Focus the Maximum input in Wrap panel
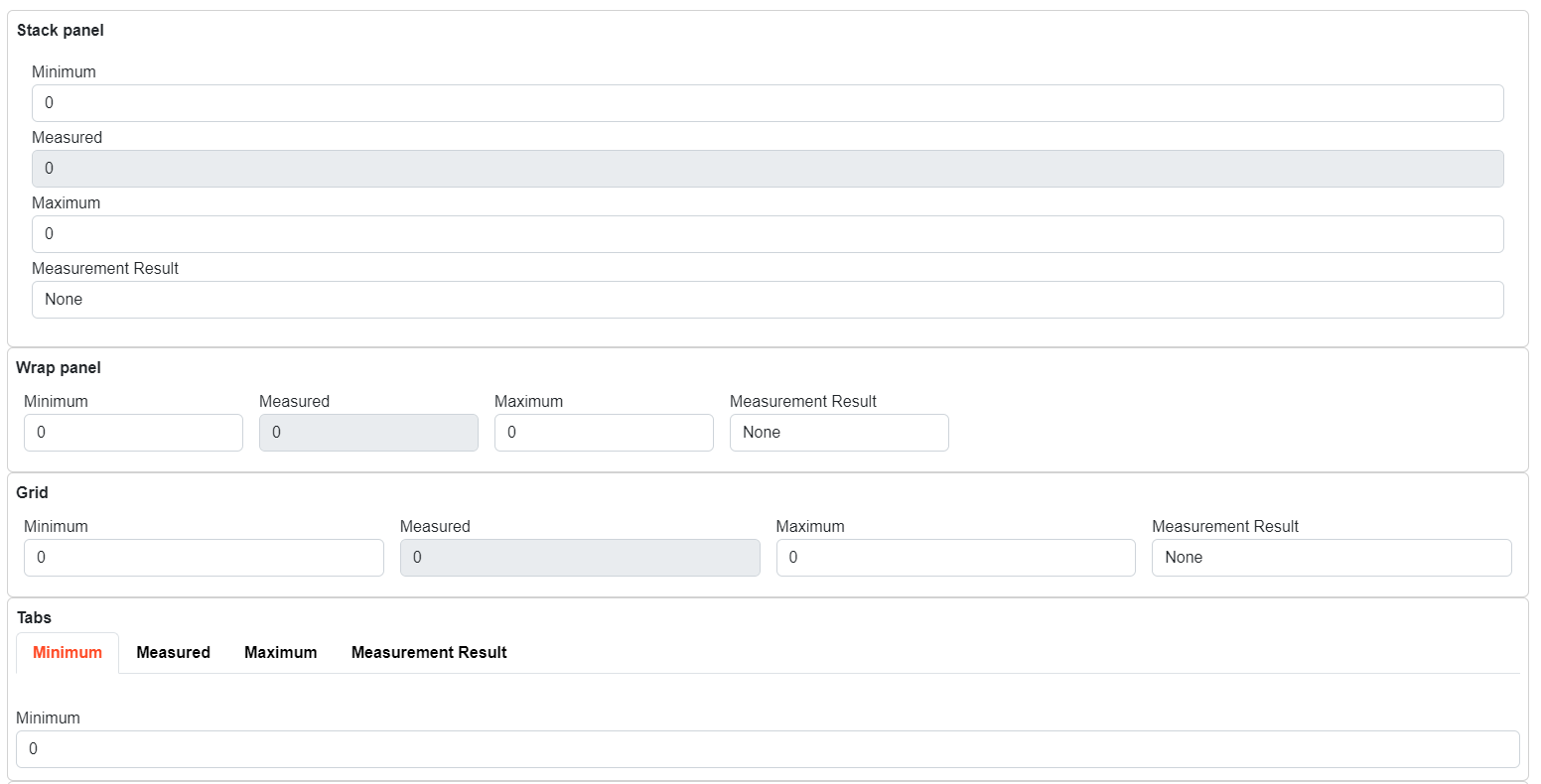Viewport: 1541px width, 784px height. pyautogui.click(x=604, y=433)
